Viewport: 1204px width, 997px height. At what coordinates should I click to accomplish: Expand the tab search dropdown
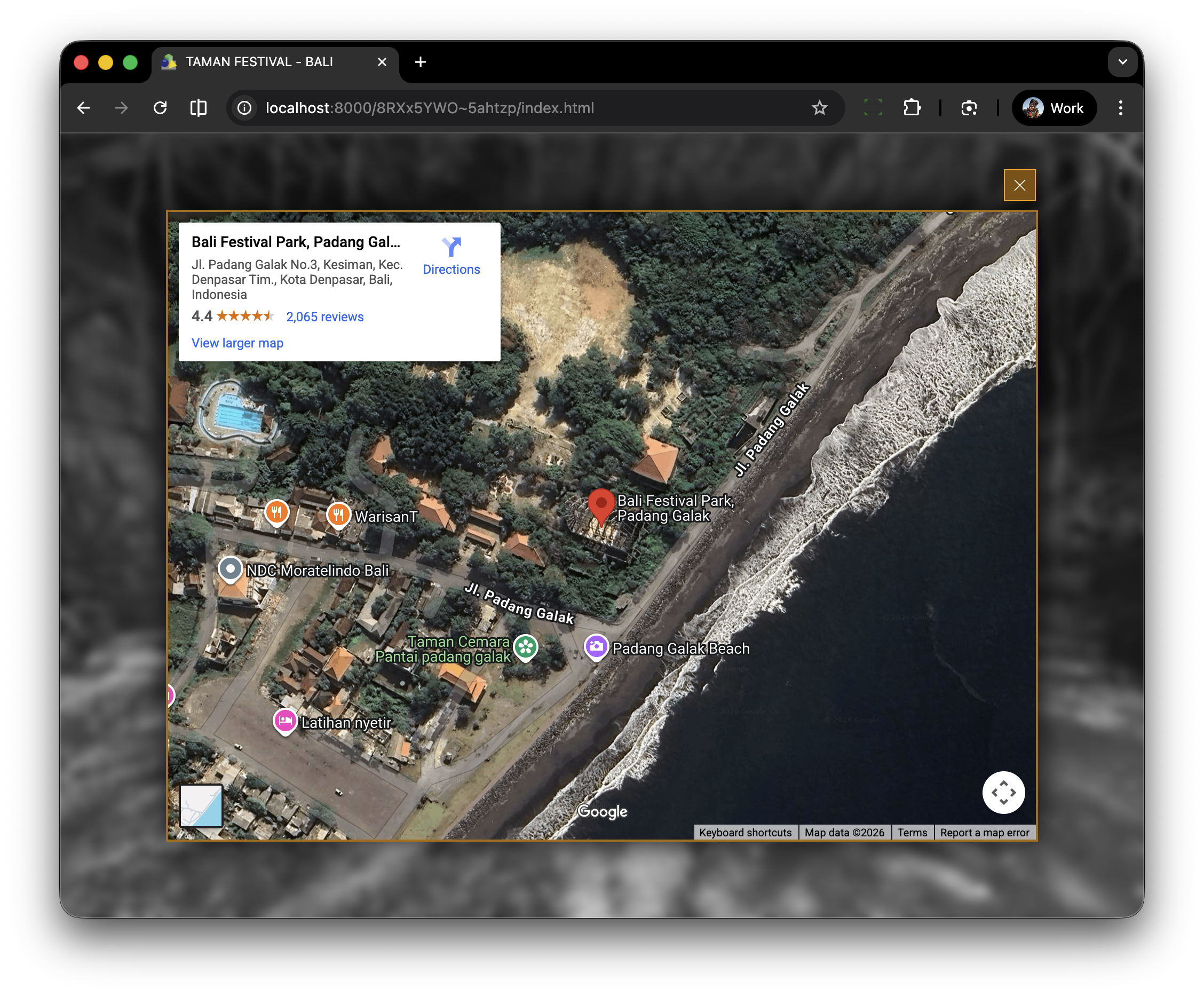click(x=1122, y=62)
